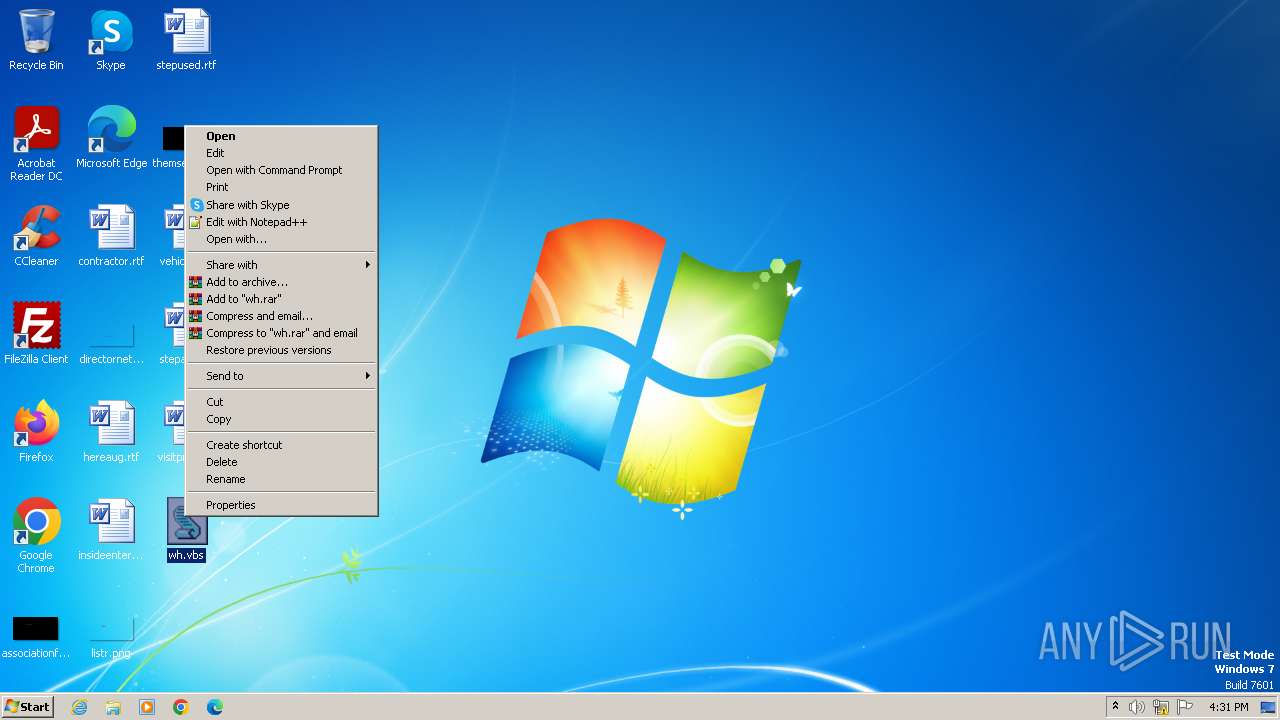Select the CCleaner desktop icon
The image size is (1280, 720).
[x=36, y=236]
